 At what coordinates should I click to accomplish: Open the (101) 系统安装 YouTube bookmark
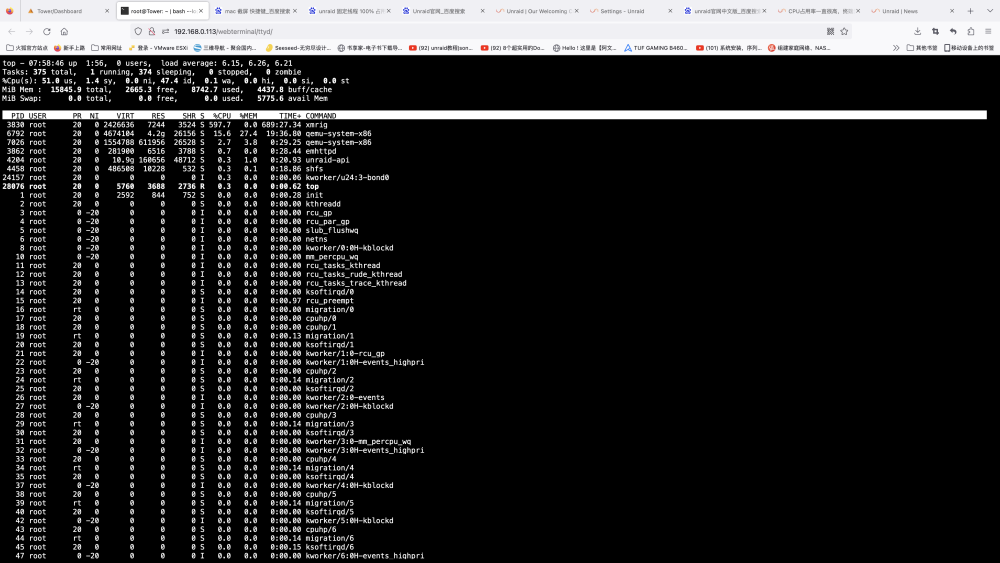728,48
